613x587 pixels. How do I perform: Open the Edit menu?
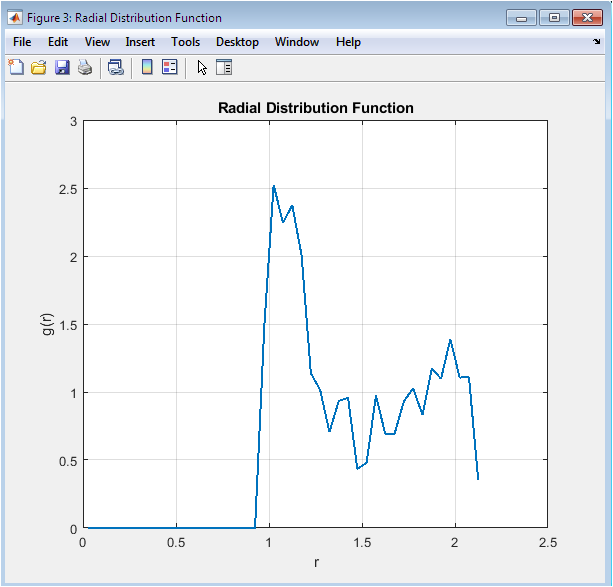[x=58, y=42]
